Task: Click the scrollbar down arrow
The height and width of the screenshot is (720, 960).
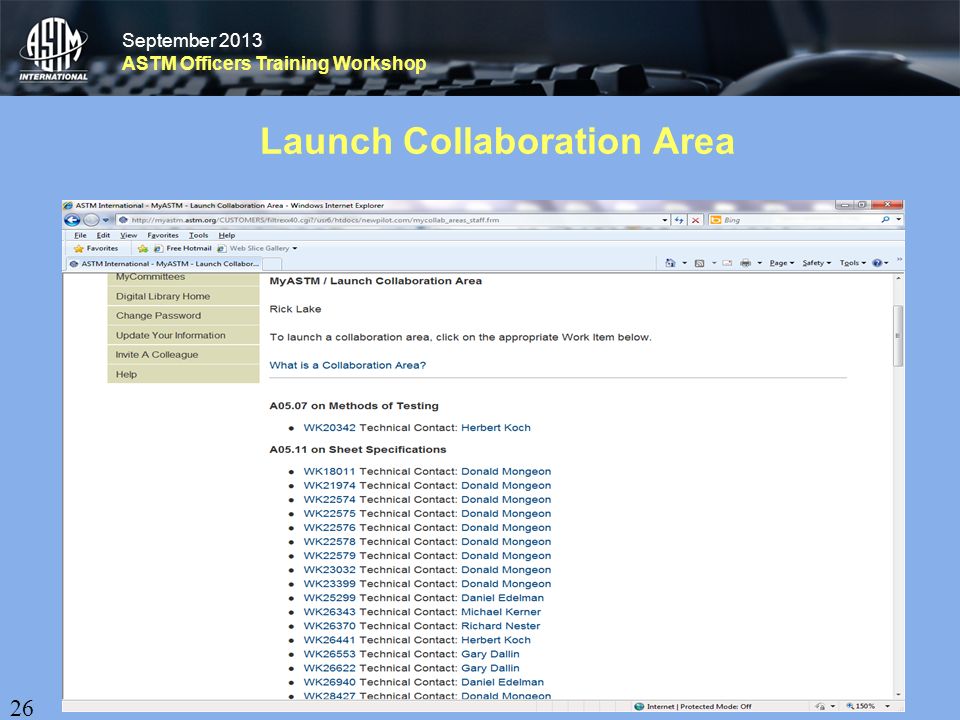Action: [898, 695]
